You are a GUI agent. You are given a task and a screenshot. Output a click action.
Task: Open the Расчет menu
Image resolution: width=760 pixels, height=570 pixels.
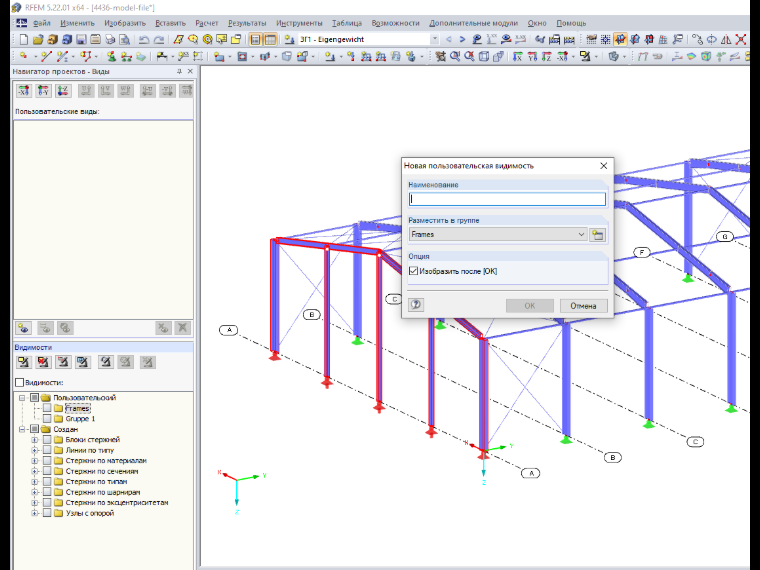coord(206,23)
